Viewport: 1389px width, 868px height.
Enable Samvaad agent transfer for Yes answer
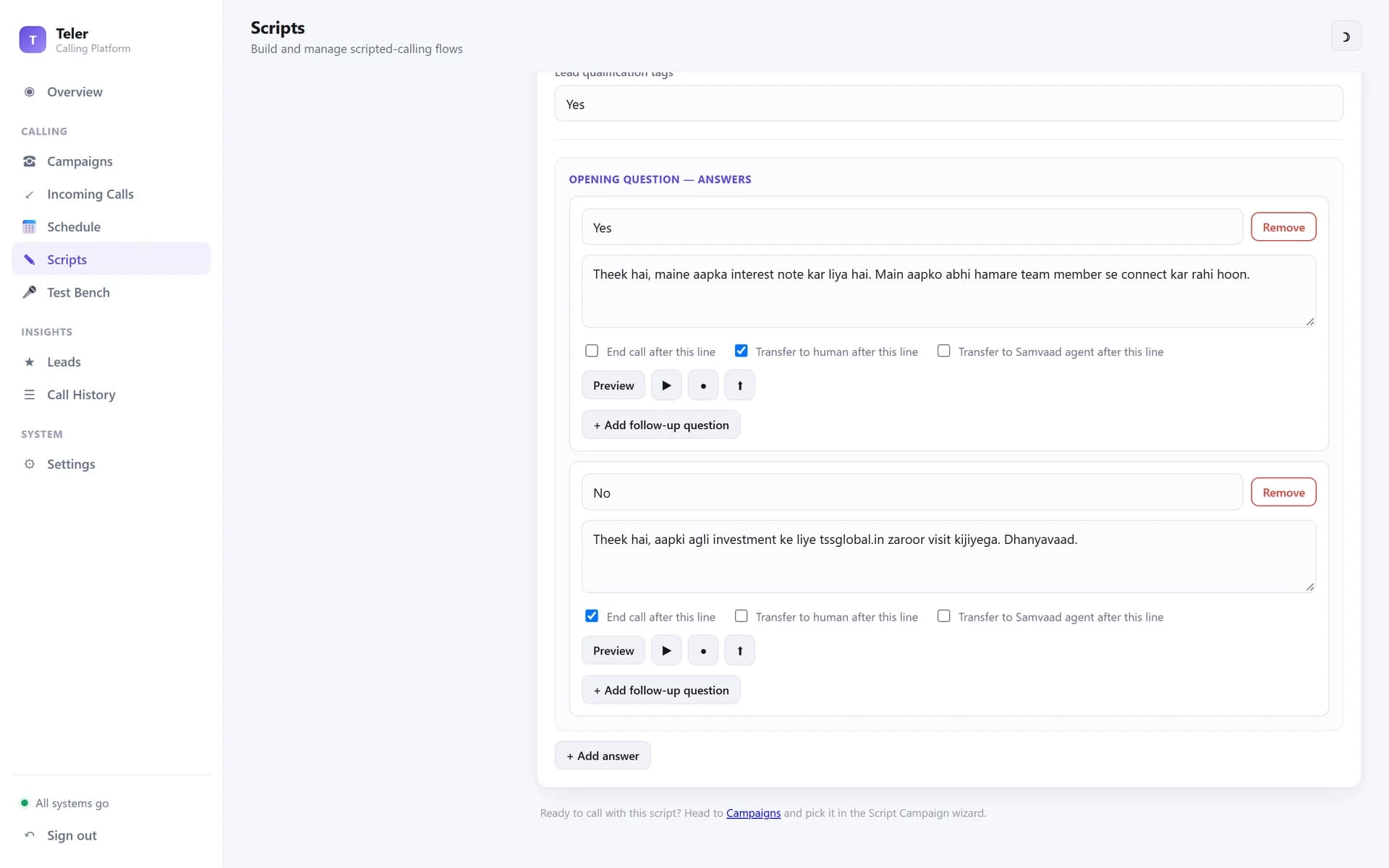click(x=943, y=351)
